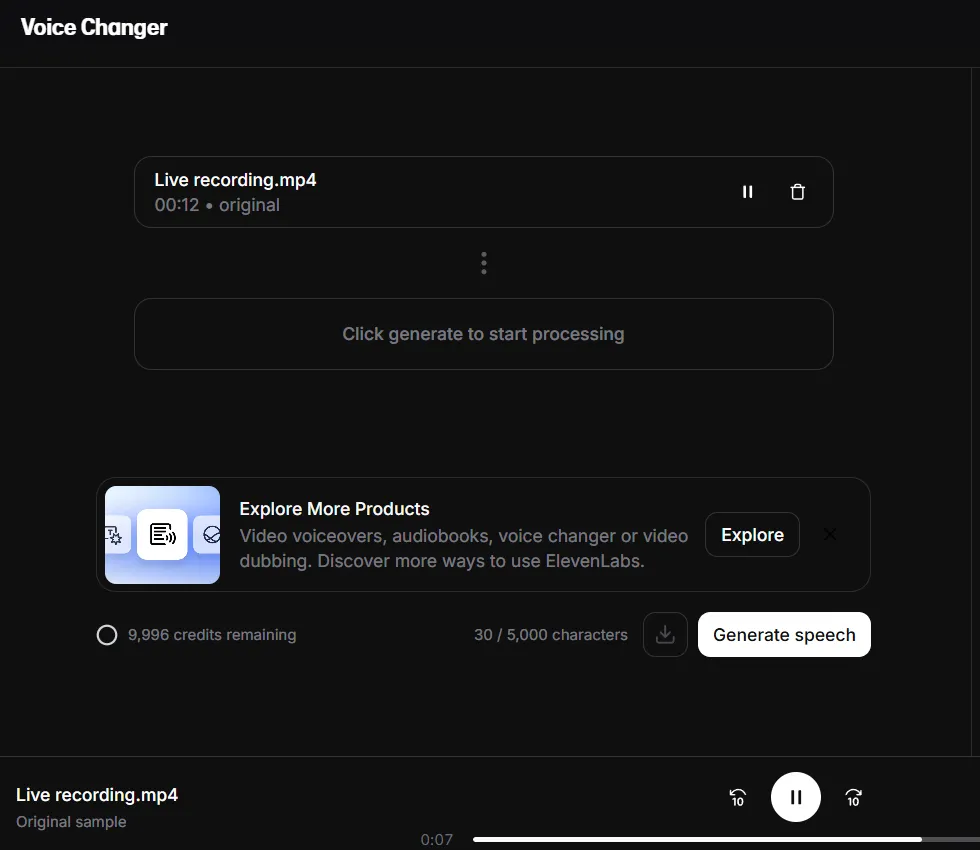The width and height of the screenshot is (980, 850).
Task: Click the Live recording.mp4 title in bottom player
Action: 97,795
